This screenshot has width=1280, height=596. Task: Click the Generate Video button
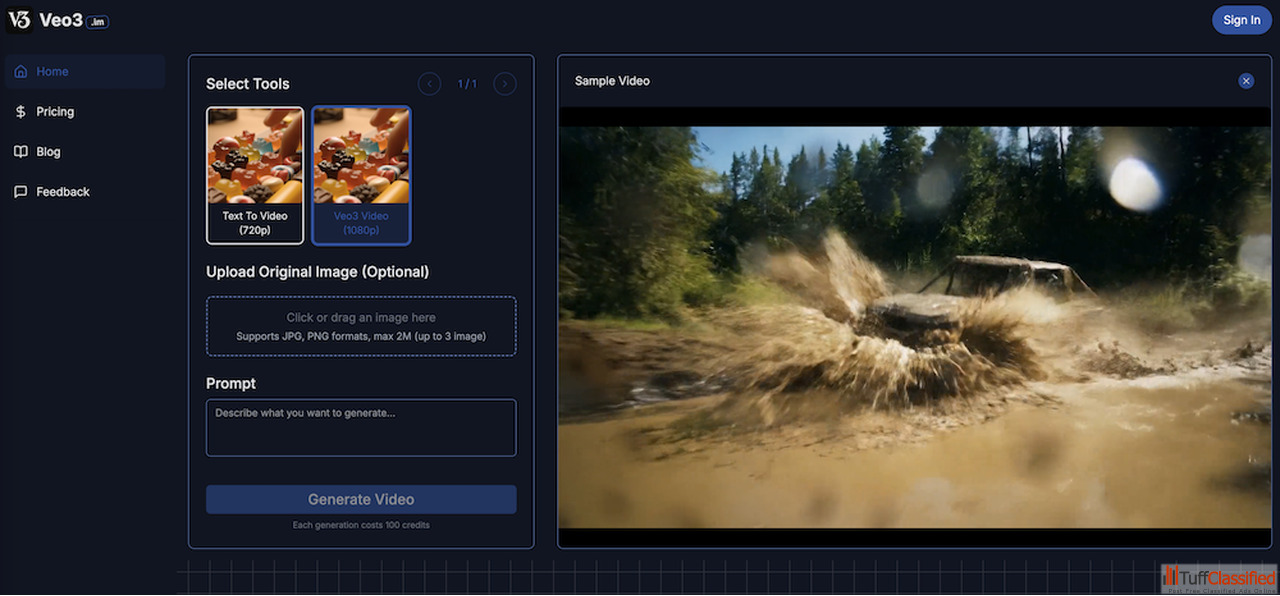click(361, 499)
